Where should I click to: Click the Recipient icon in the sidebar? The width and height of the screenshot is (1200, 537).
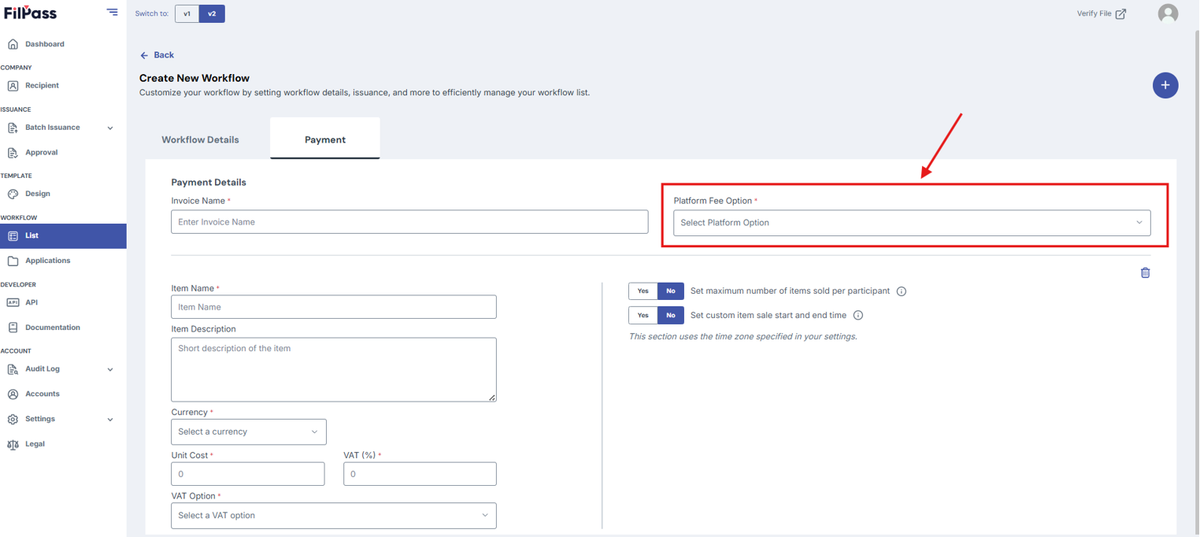coord(13,86)
